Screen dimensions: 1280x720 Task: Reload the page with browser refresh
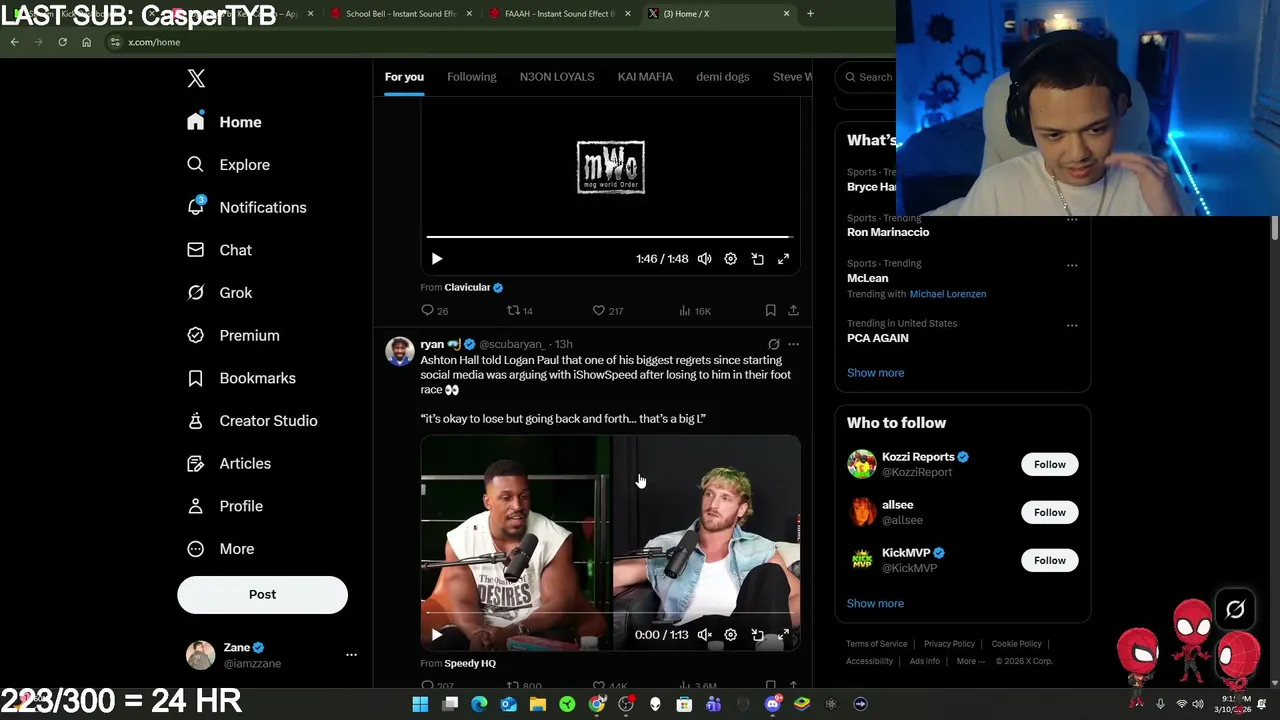click(x=62, y=42)
